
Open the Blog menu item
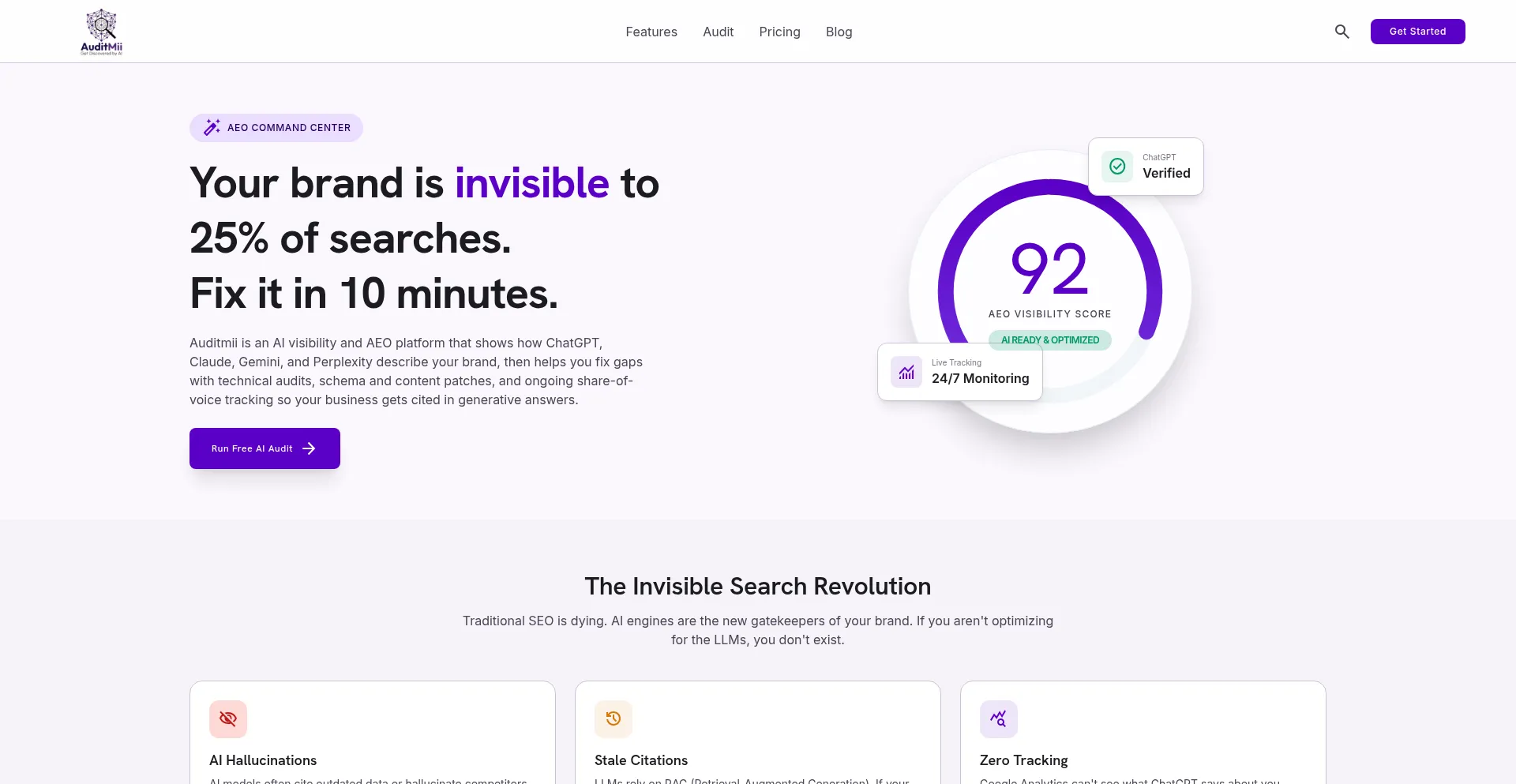(839, 32)
